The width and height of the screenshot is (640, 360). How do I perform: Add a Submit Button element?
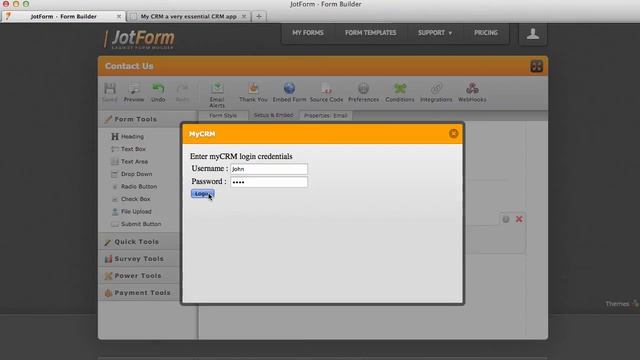pos(136,224)
